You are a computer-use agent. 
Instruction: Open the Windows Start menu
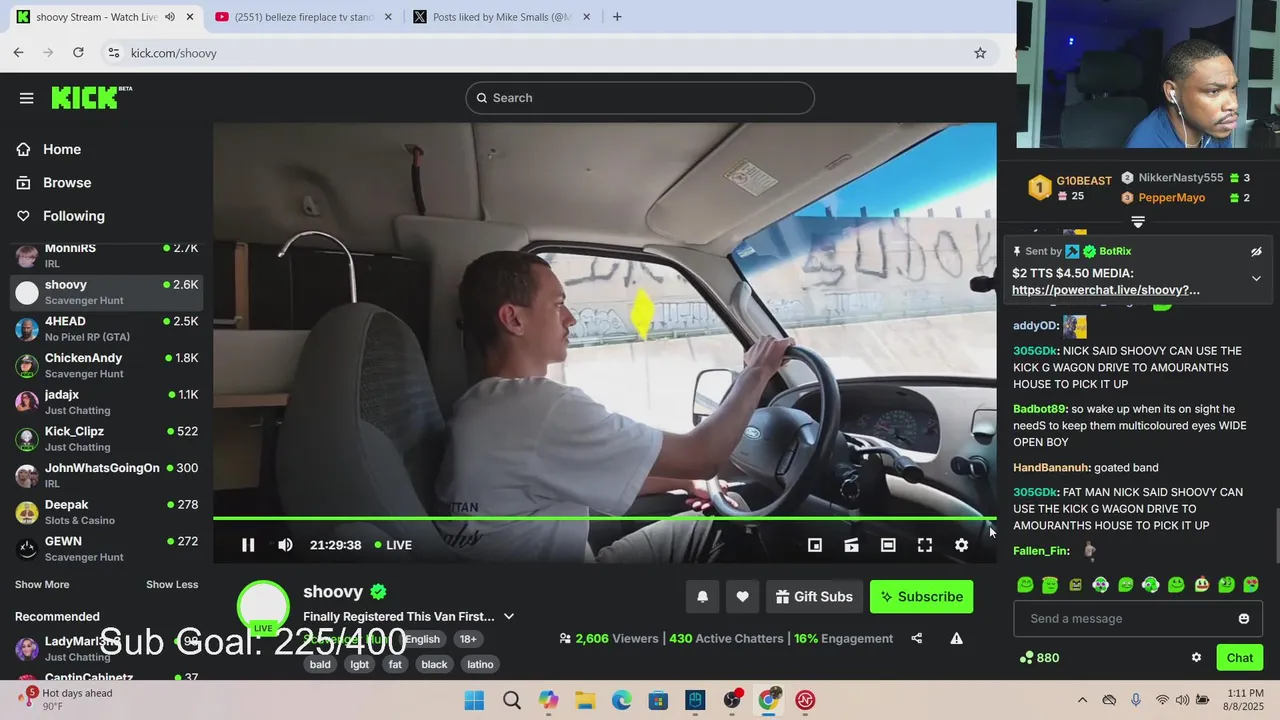pyautogui.click(x=475, y=700)
